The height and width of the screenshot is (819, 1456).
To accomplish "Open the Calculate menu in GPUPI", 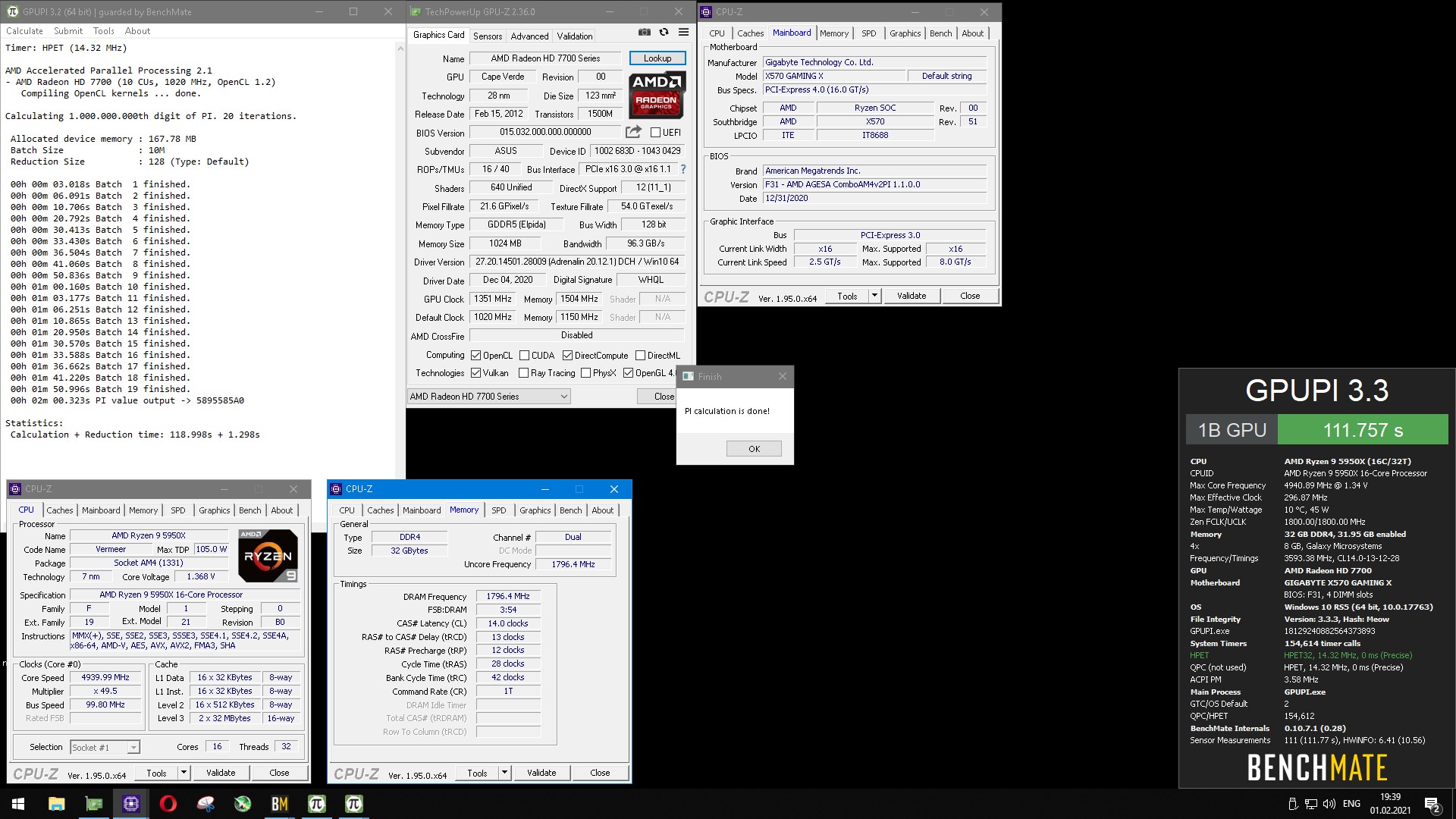I will (x=24, y=31).
